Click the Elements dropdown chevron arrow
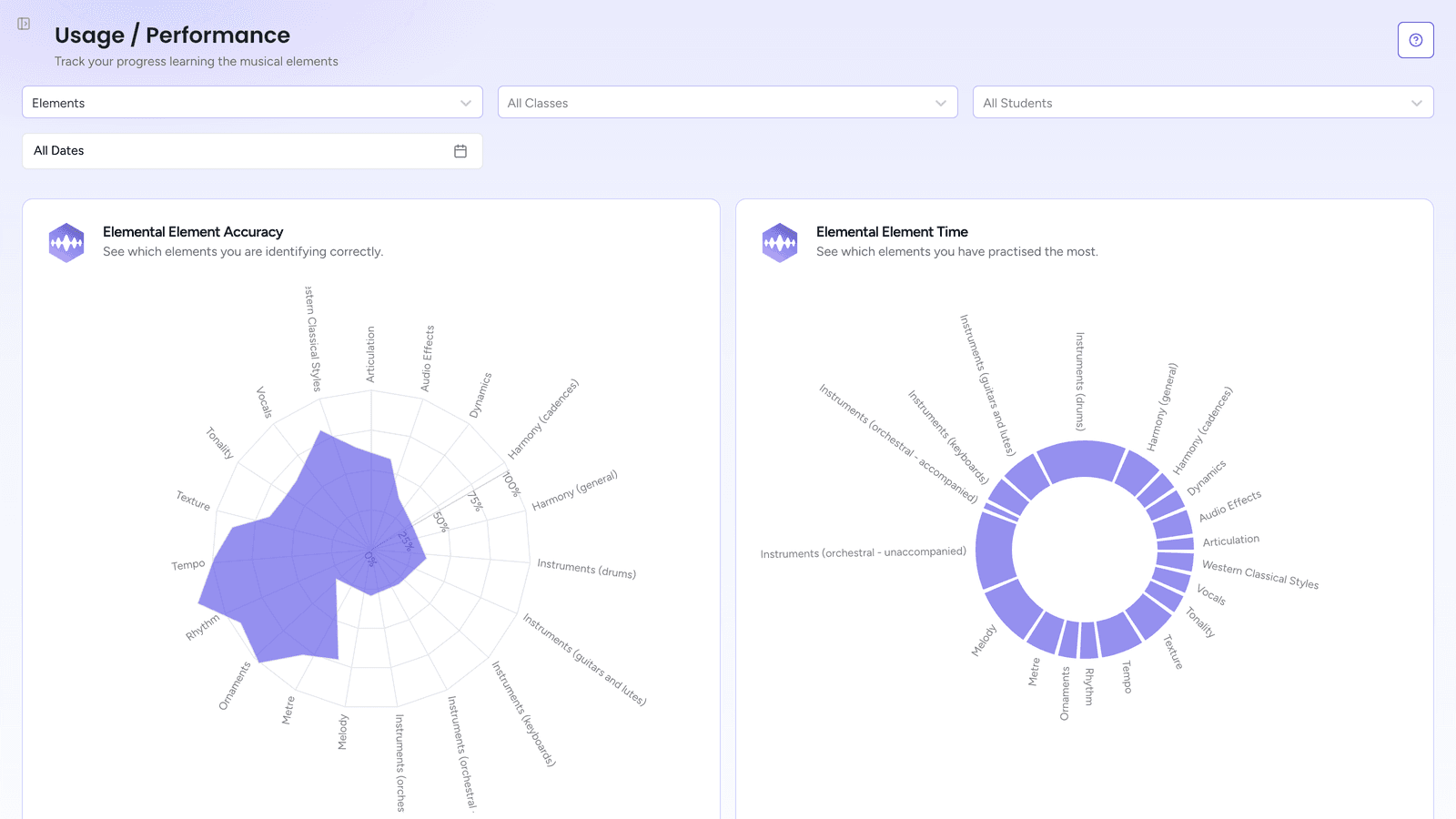 [x=466, y=103]
